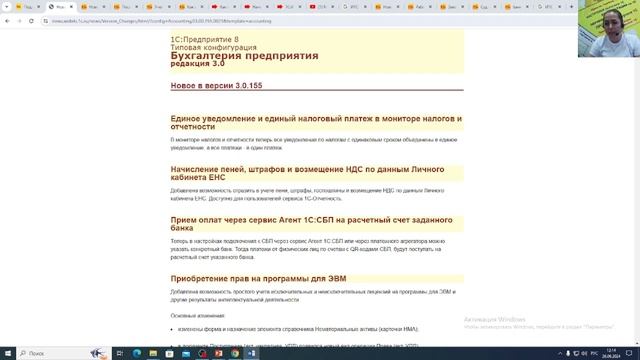Screen dimensions: 640x360
Task: Open the Windows notification center
Action: [x=629, y=353]
